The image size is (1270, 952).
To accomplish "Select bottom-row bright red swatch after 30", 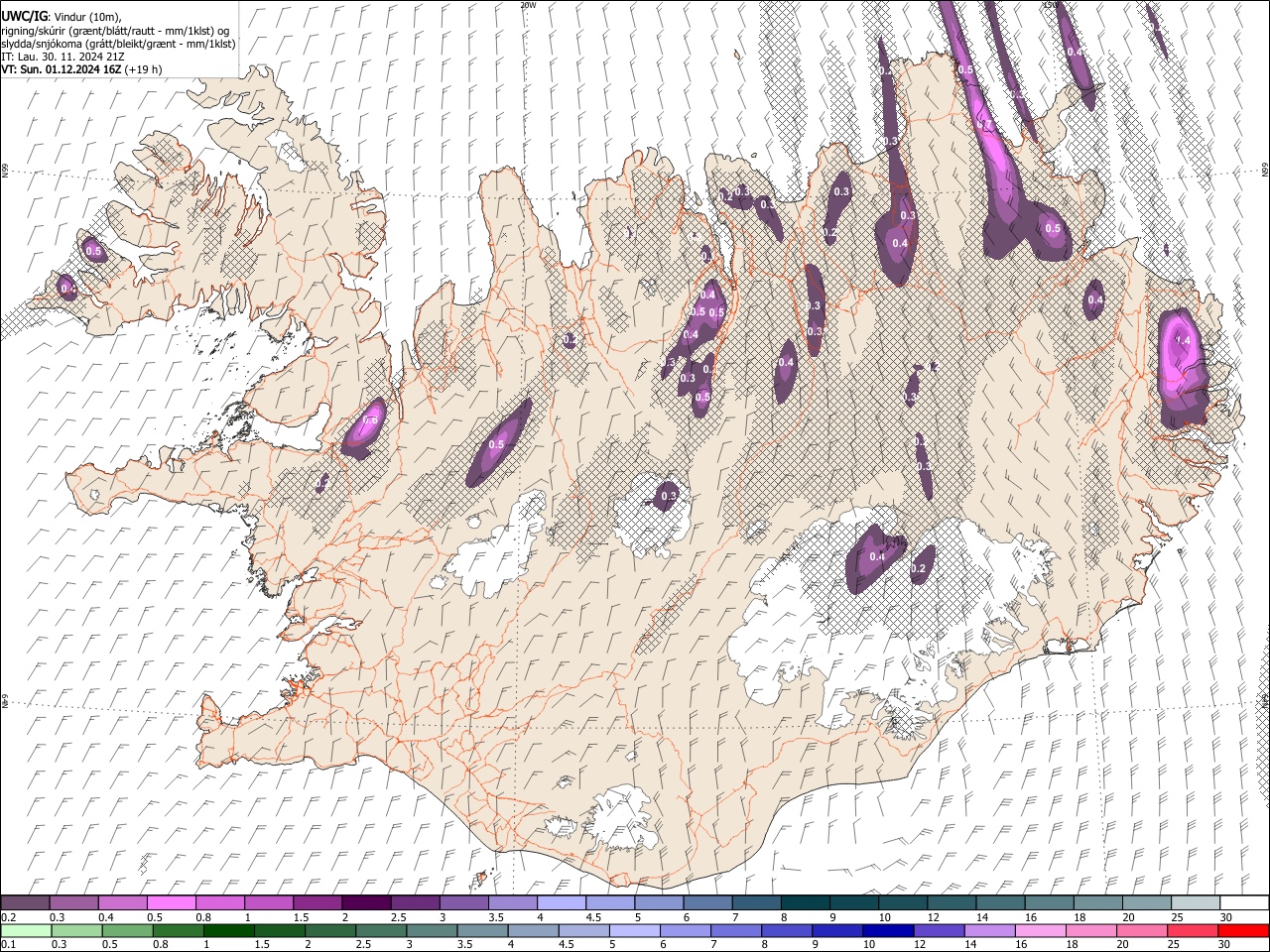I will point(1242,930).
